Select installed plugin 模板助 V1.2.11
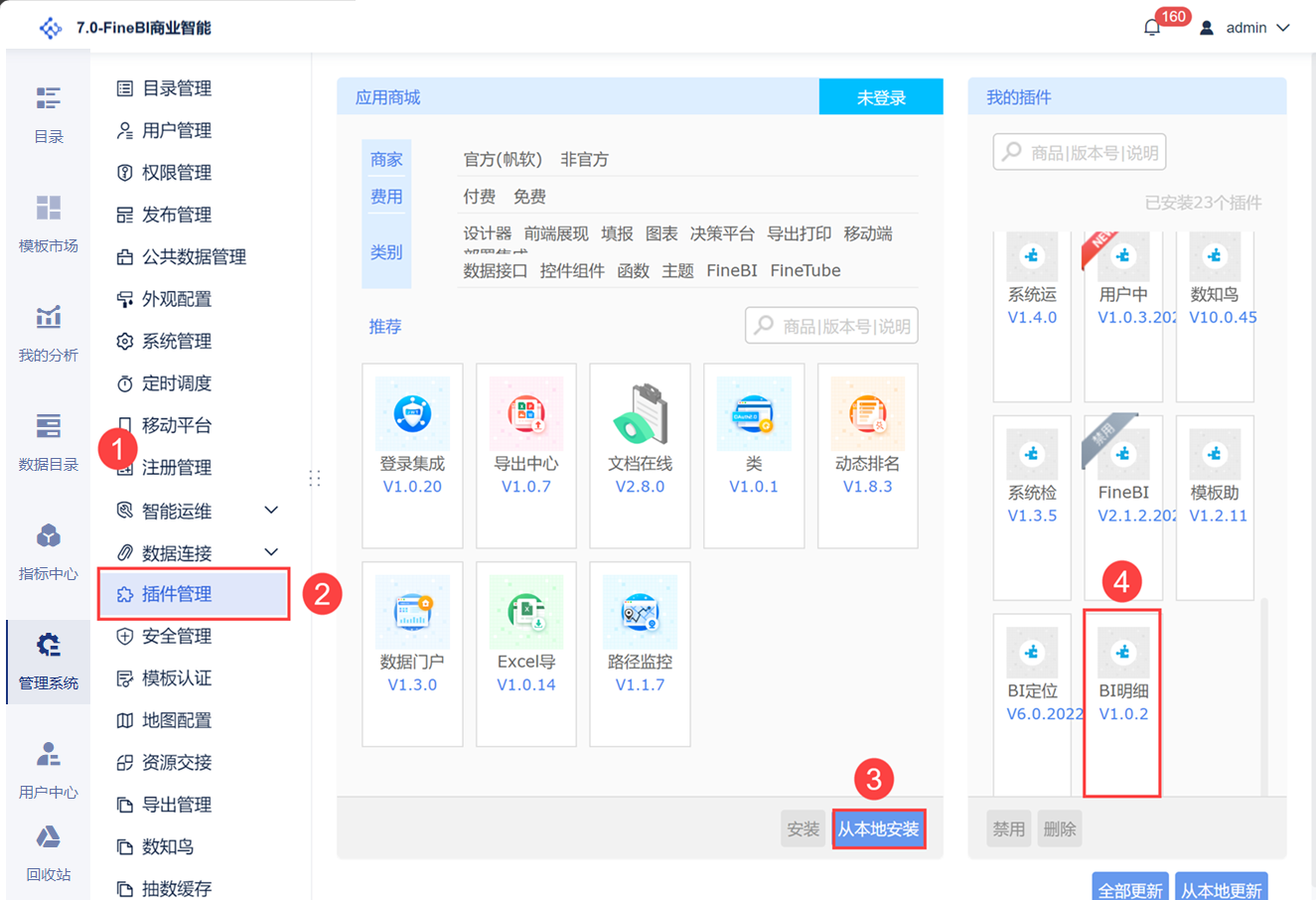 [1215, 508]
